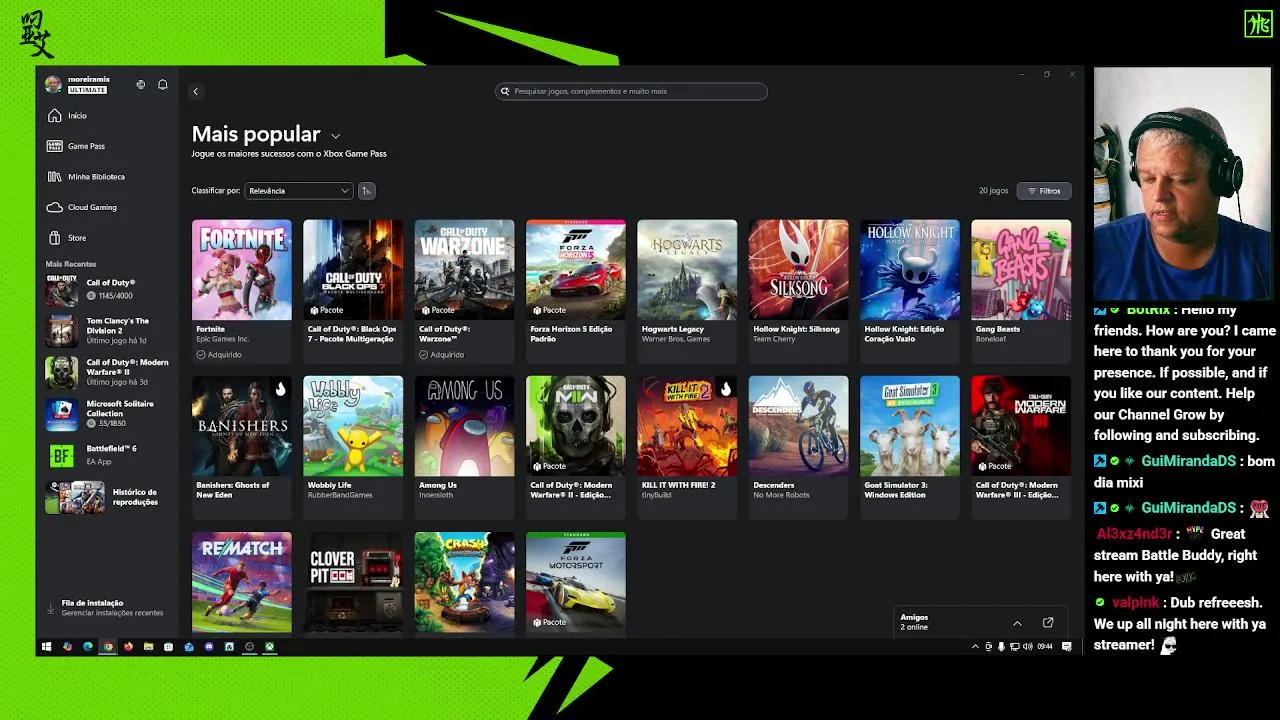1280x720 pixels.
Task: Click the flame badge on Kill It With Fire 2
Action: [x=725, y=389]
